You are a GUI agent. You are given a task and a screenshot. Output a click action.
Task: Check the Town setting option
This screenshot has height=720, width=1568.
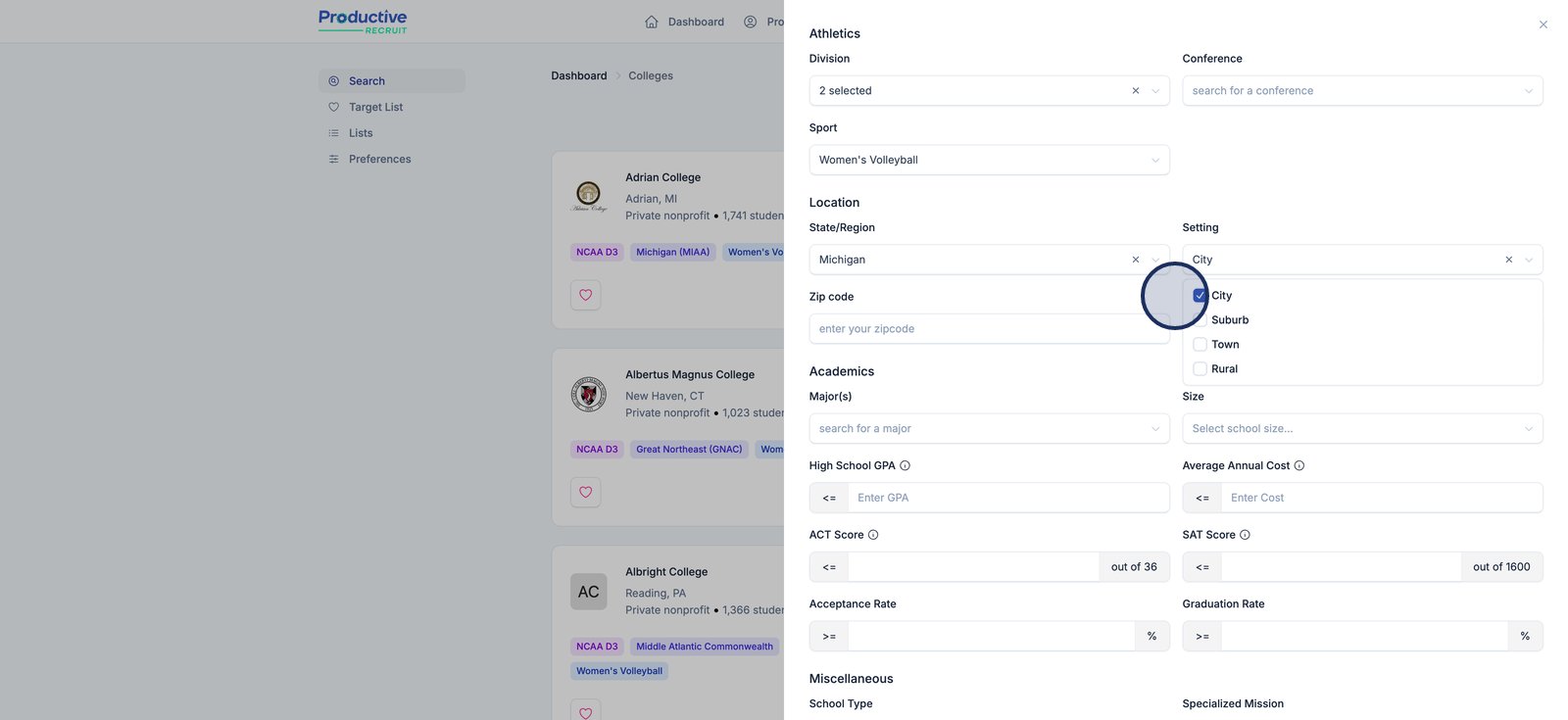pyautogui.click(x=1200, y=345)
